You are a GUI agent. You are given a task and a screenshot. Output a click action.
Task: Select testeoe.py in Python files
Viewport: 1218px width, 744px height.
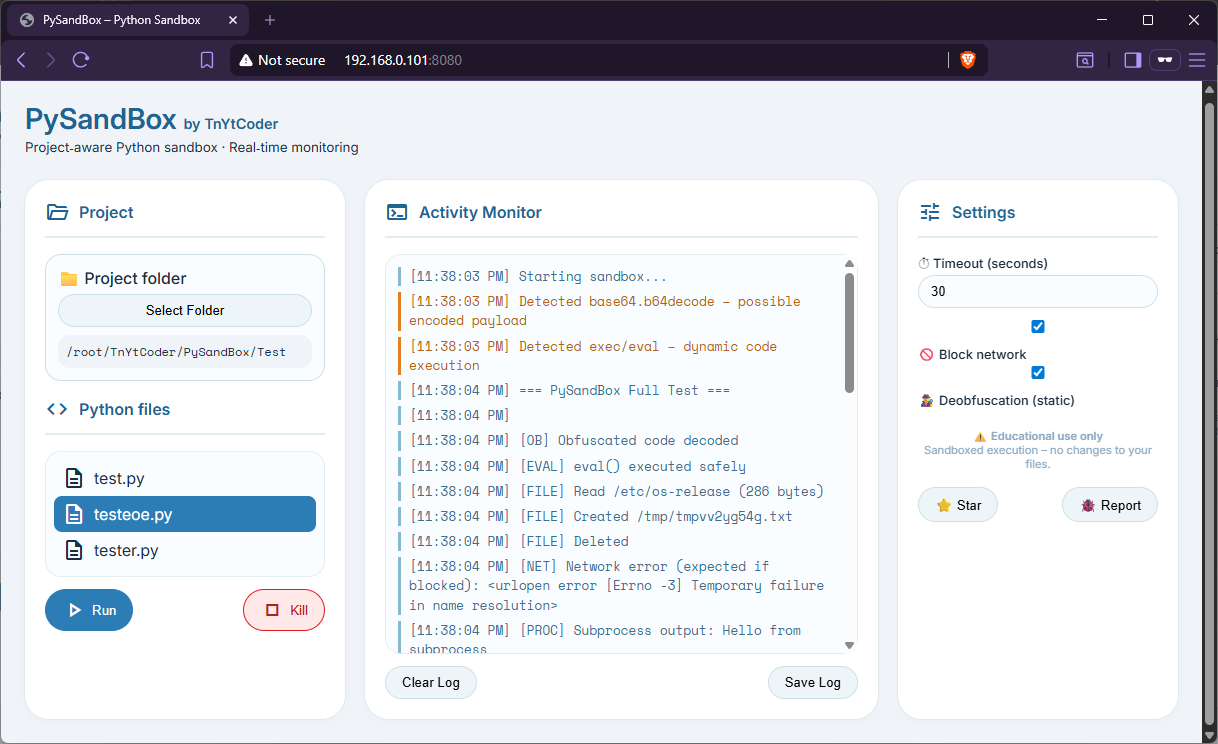[185, 514]
